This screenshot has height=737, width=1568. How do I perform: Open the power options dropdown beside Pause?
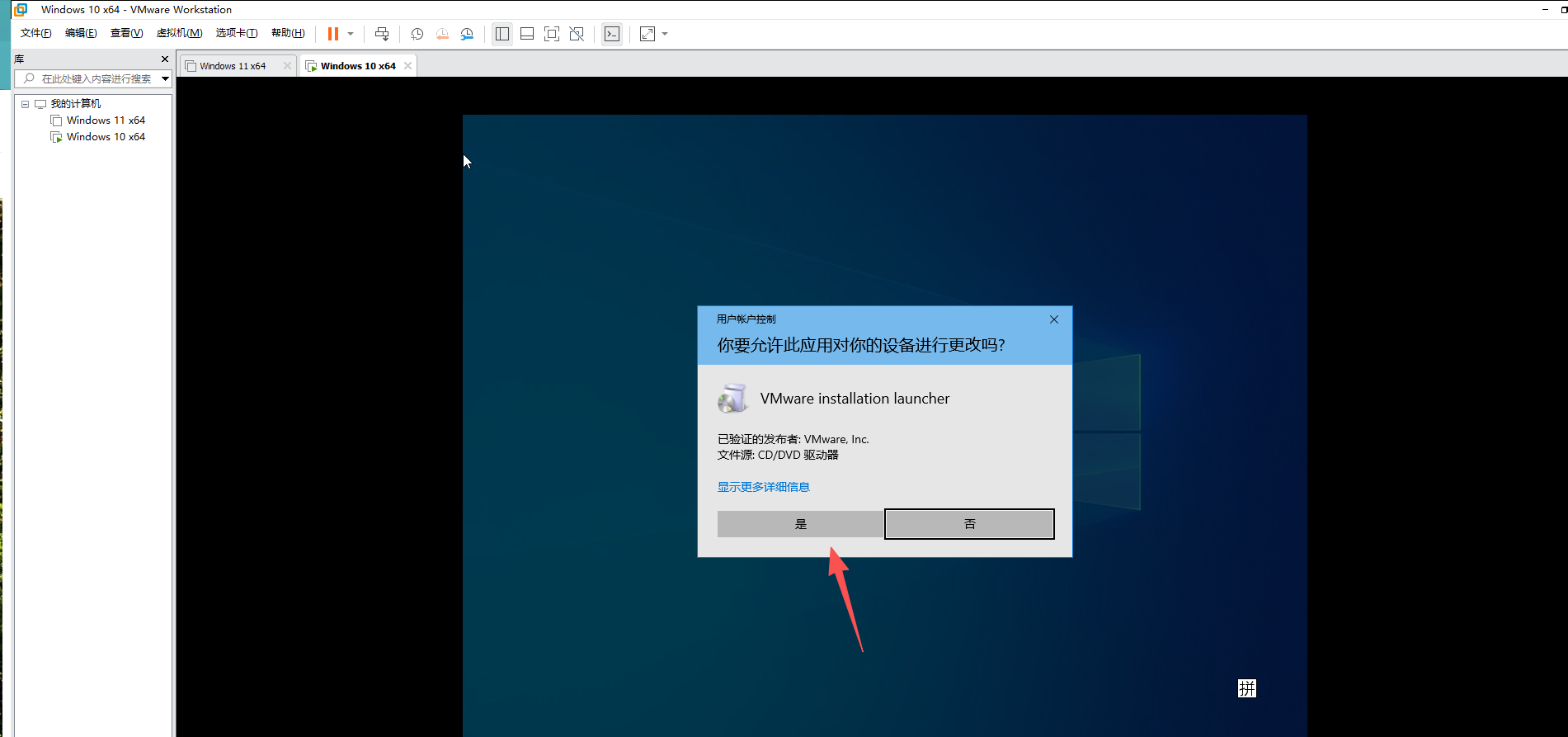(351, 34)
